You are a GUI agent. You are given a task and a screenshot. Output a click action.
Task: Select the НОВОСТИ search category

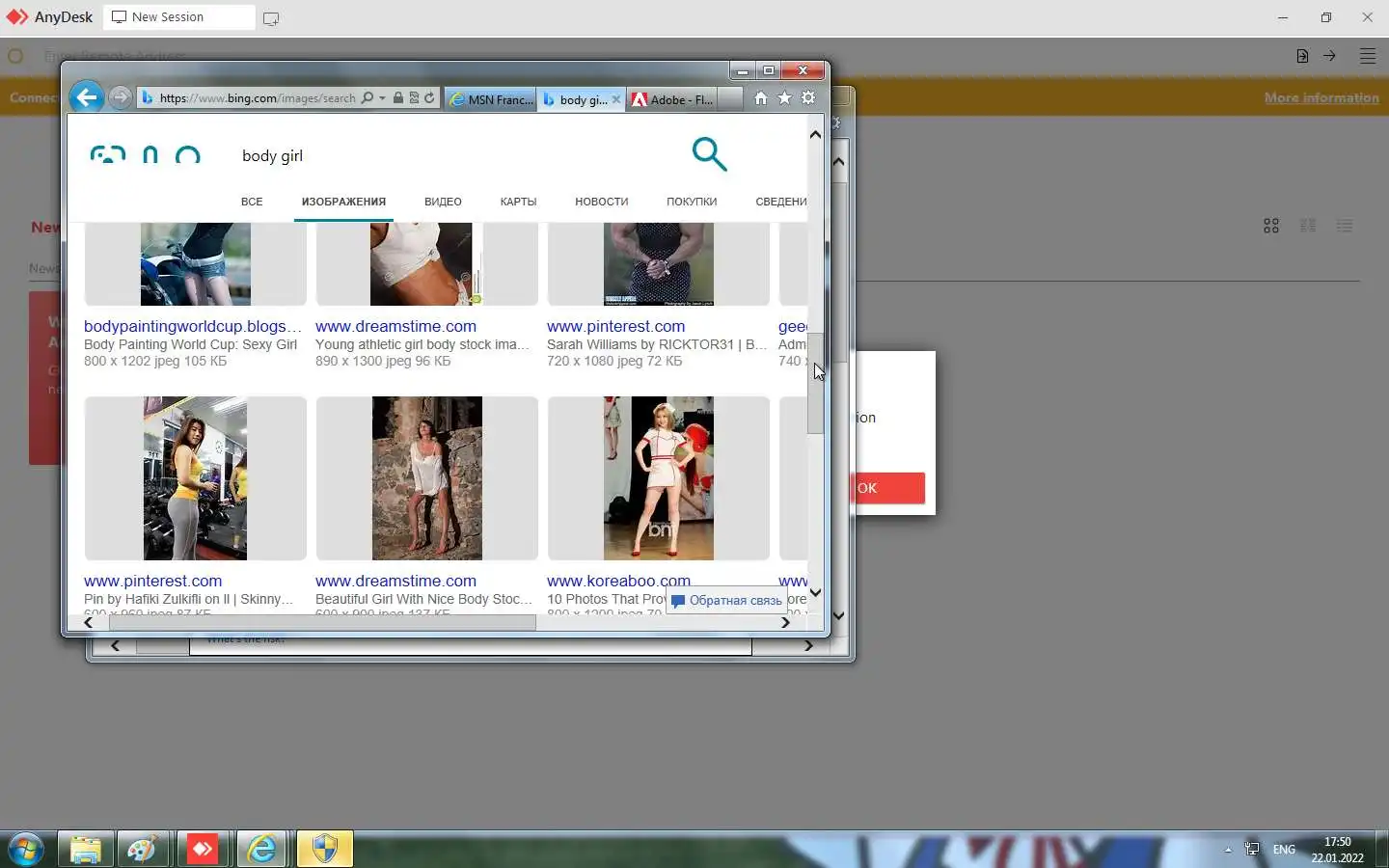[x=601, y=202]
